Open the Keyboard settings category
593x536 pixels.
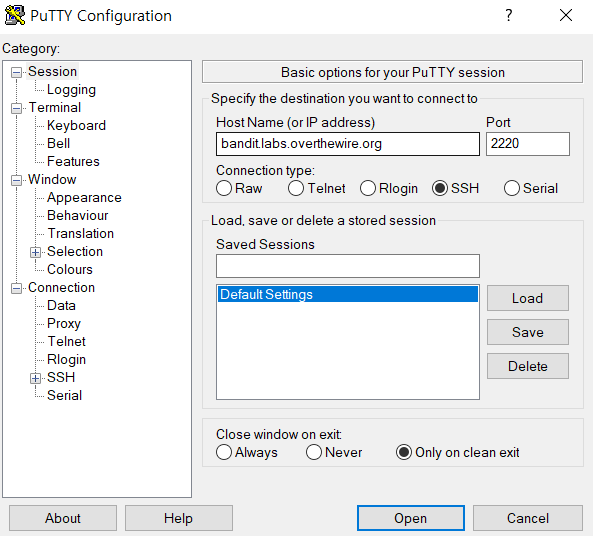click(x=76, y=126)
